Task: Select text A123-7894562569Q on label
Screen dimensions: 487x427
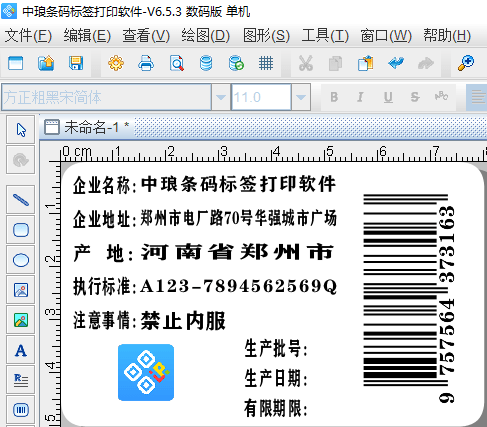Action: [x=238, y=286]
